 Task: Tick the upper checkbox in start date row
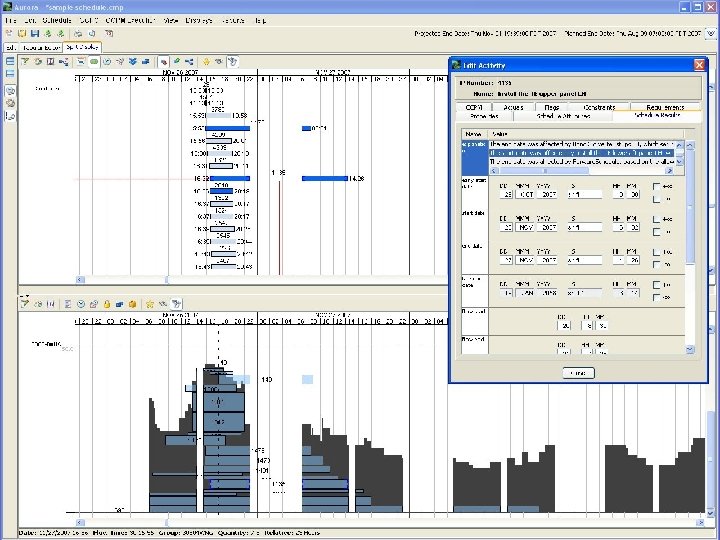pos(656,219)
